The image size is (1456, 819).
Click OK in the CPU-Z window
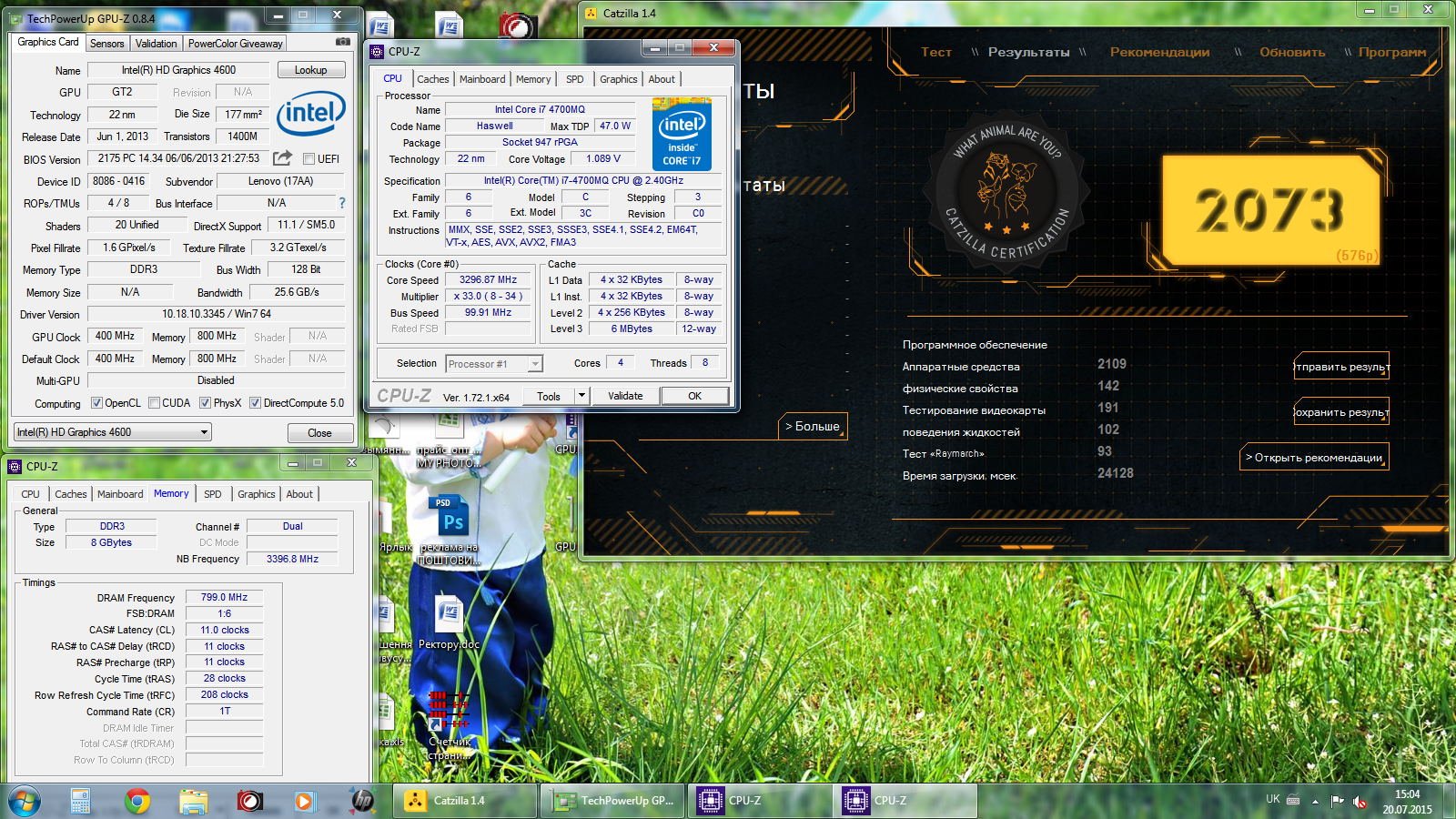click(x=695, y=396)
